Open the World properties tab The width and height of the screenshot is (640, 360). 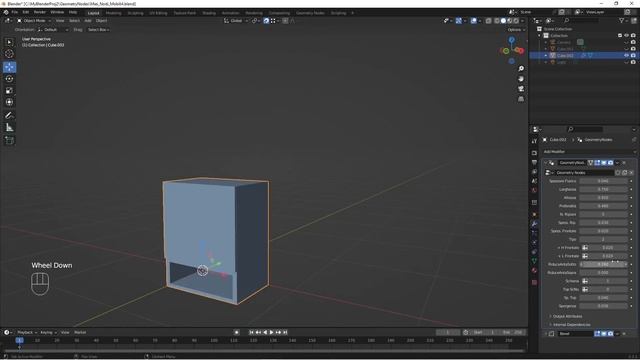coord(534,190)
